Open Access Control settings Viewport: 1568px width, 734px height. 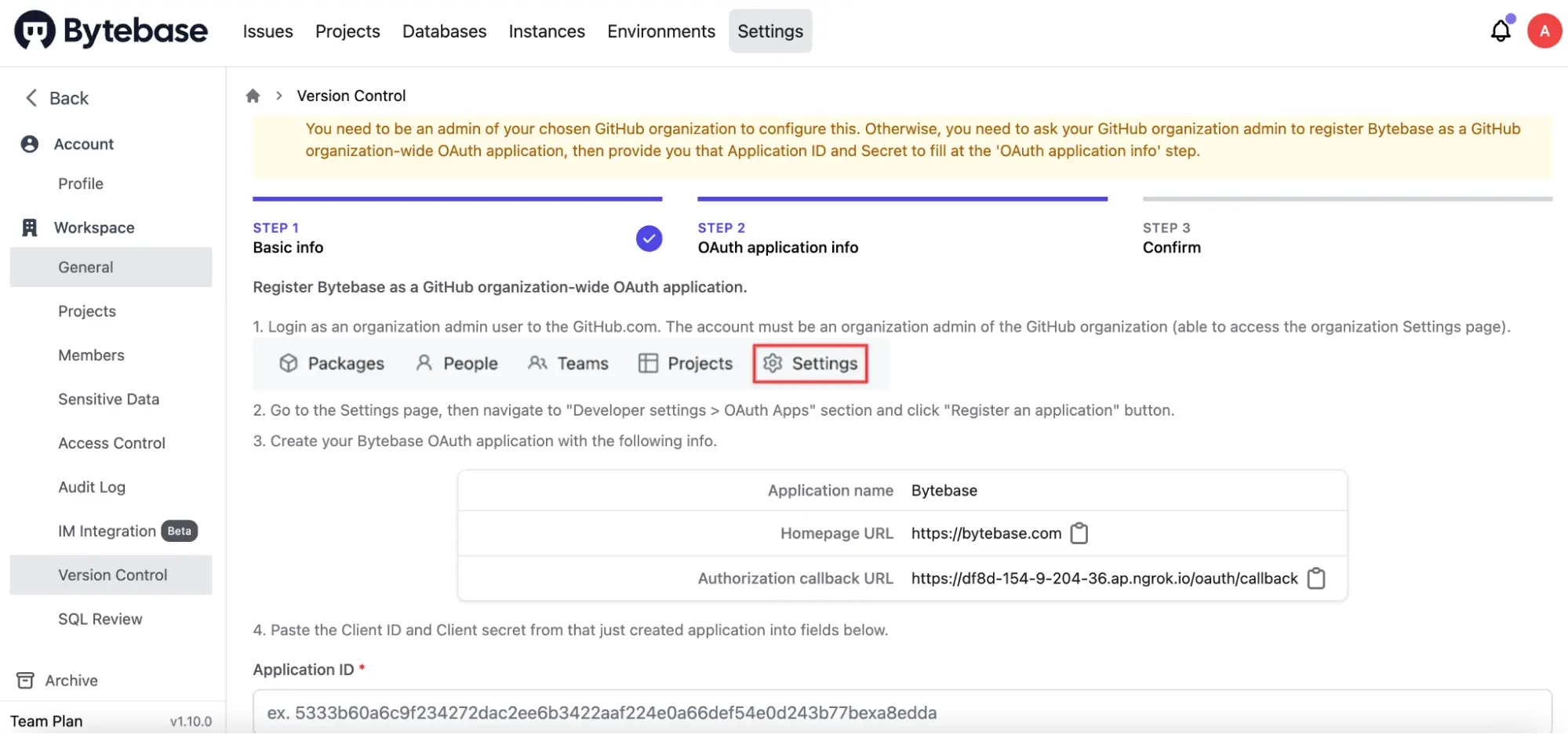111,443
